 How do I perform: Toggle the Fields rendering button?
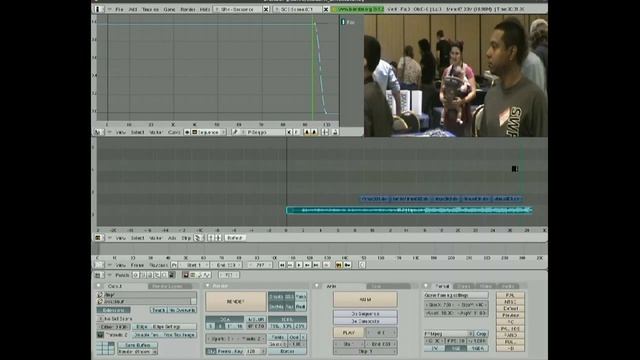tap(277, 338)
